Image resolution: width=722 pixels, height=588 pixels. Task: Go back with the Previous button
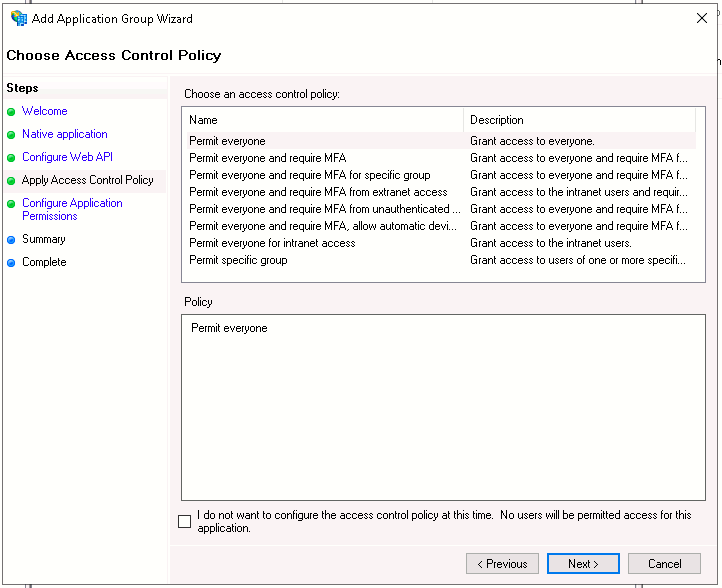click(502, 564)
